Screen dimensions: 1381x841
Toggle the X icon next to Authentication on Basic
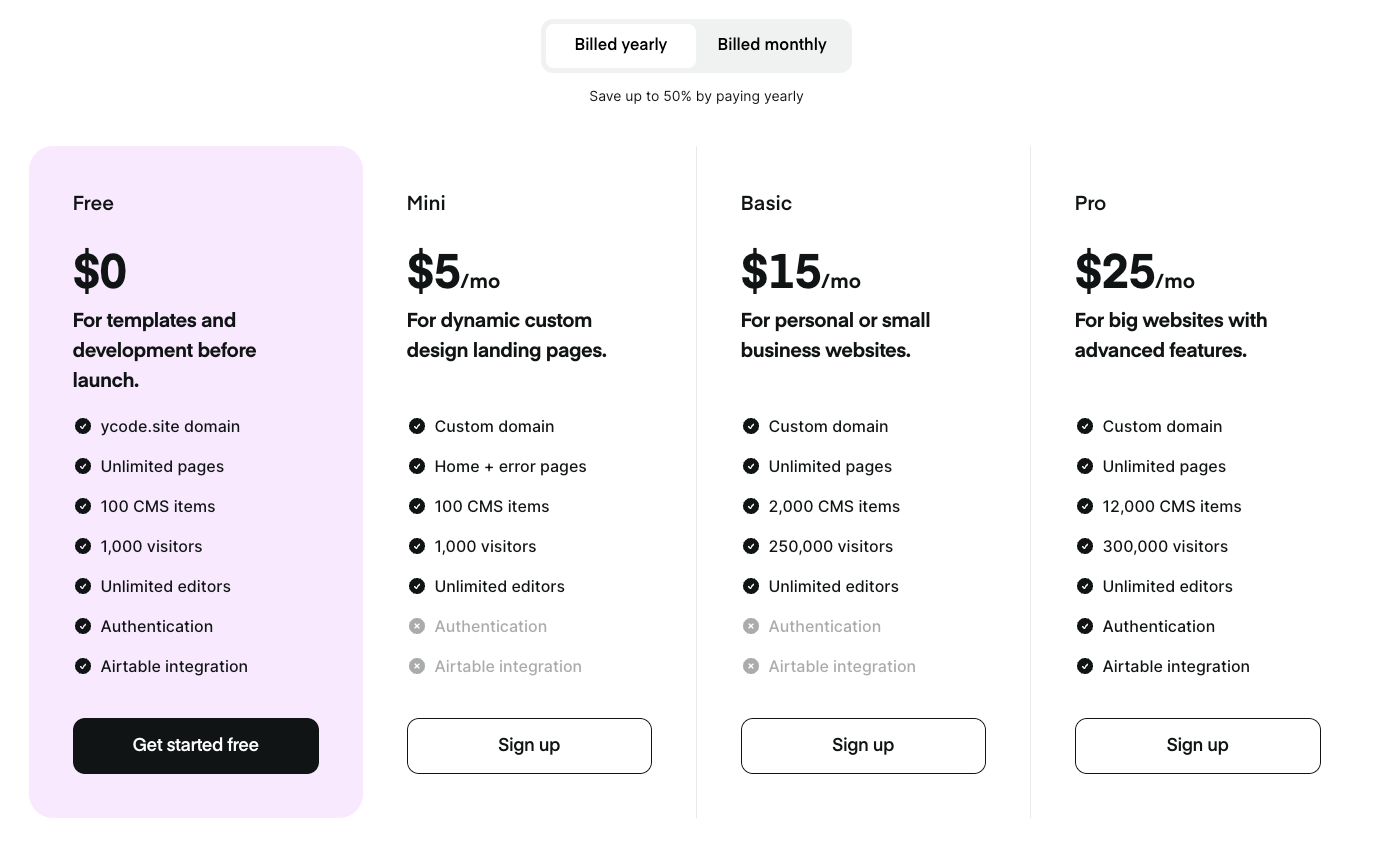pos(751,626)
